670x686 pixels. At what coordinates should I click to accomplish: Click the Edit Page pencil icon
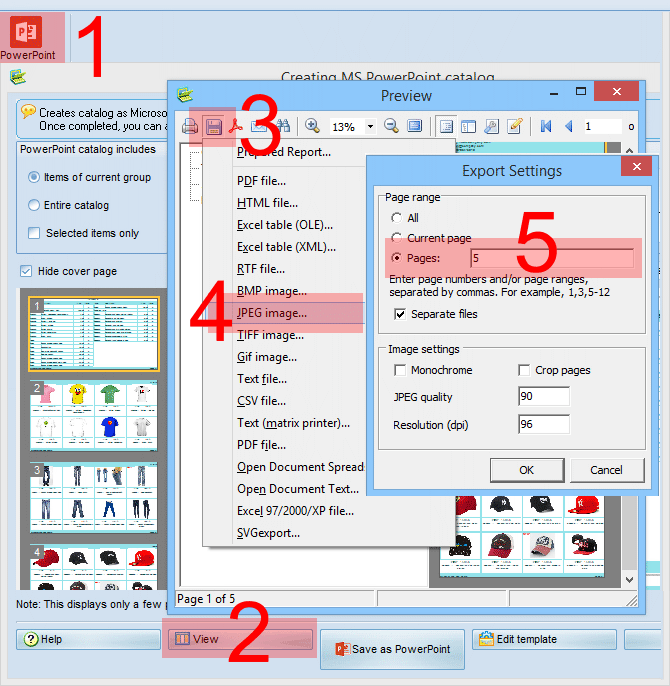515,126
